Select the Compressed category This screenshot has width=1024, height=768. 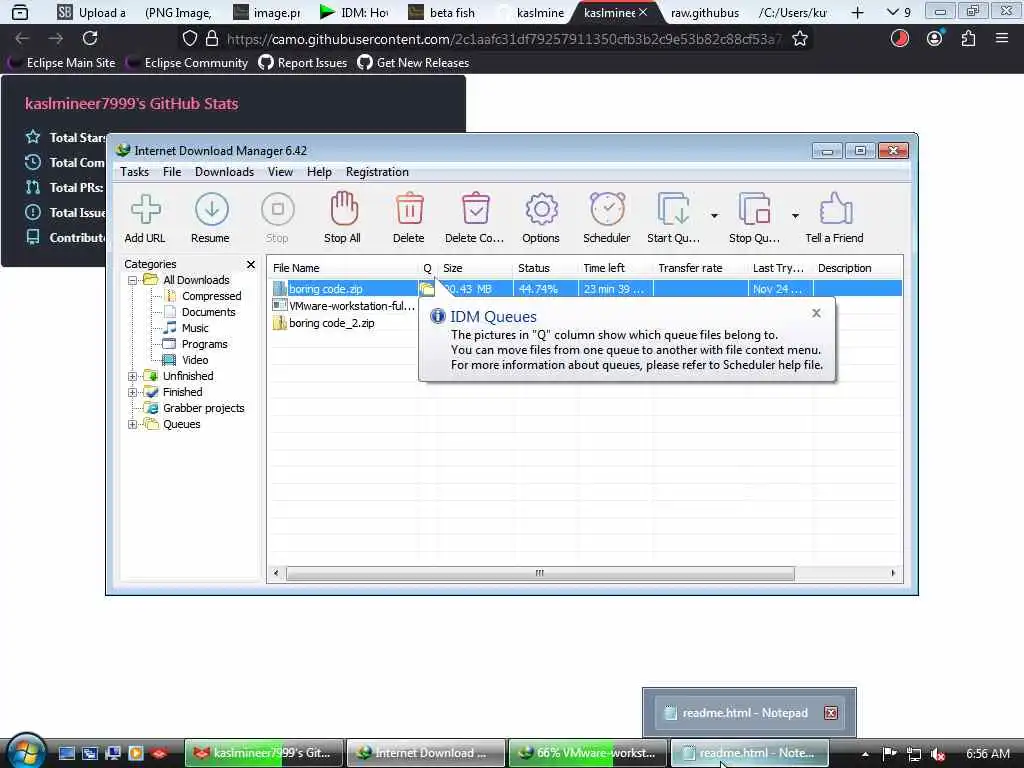point(212,296)
